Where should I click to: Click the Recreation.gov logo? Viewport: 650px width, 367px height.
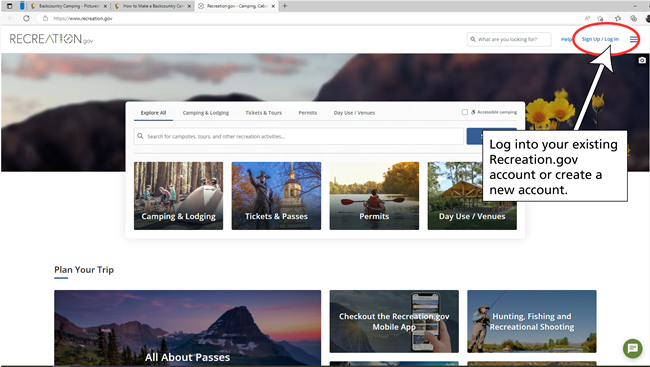click(51, 39)
